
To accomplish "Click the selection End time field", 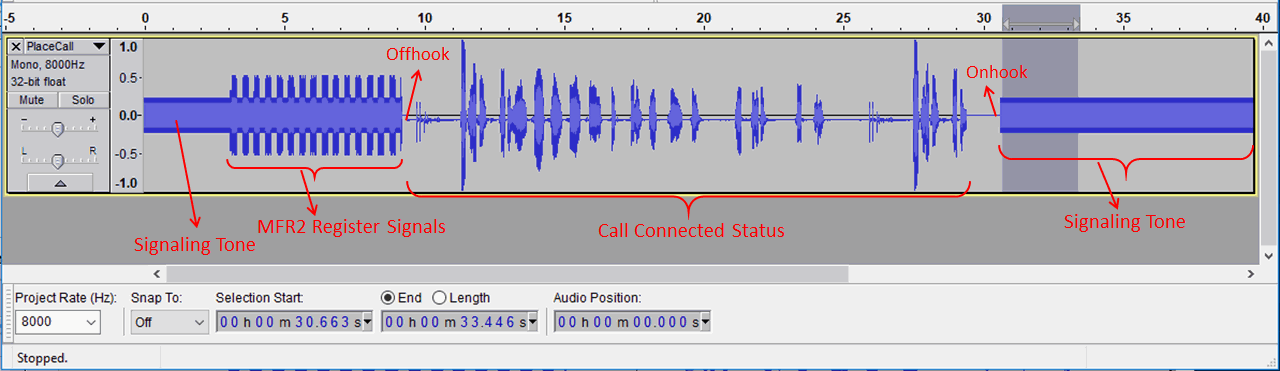I will (x=453, y=322).
